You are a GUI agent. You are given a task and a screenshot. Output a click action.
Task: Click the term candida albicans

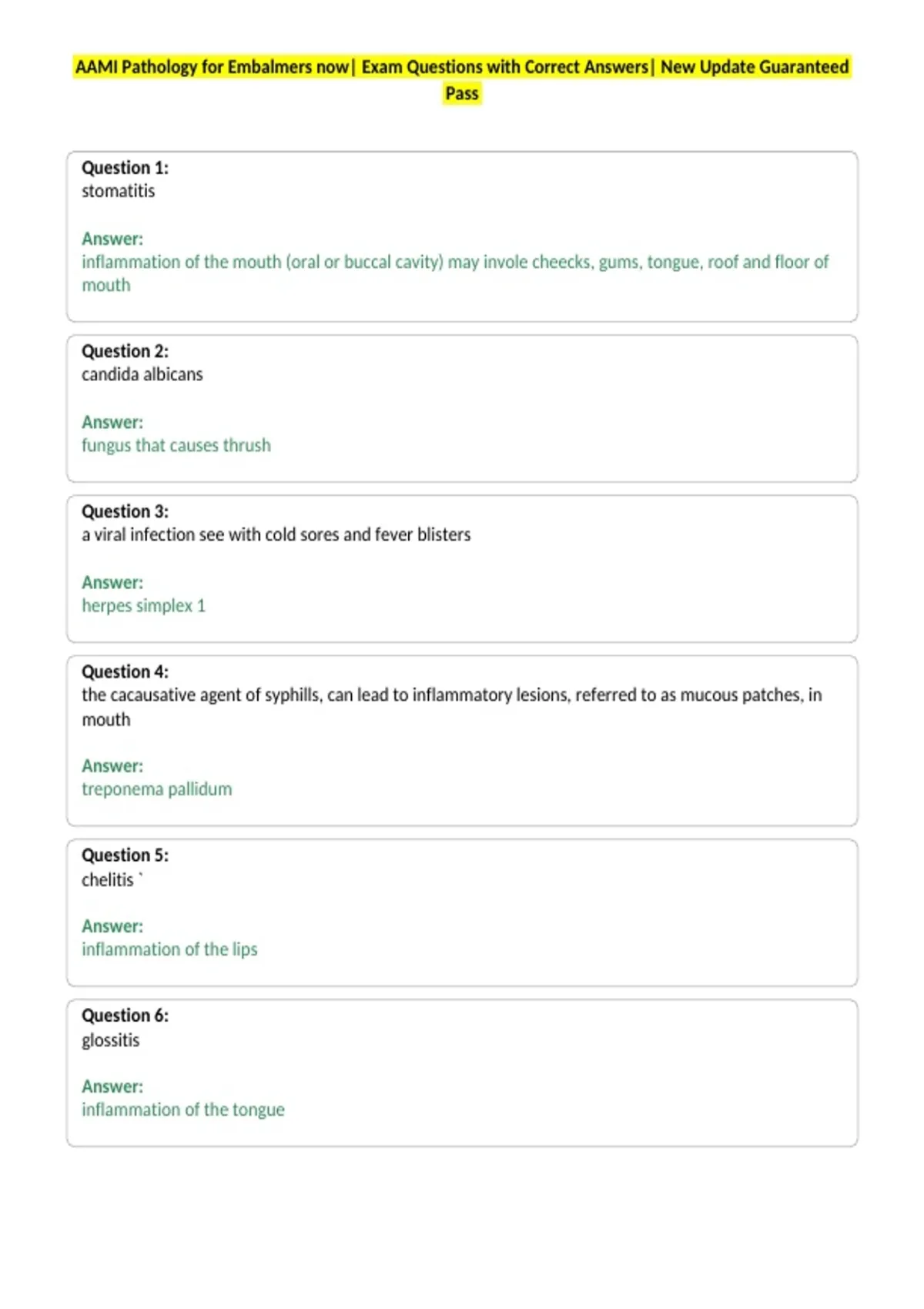pos(142,374)
